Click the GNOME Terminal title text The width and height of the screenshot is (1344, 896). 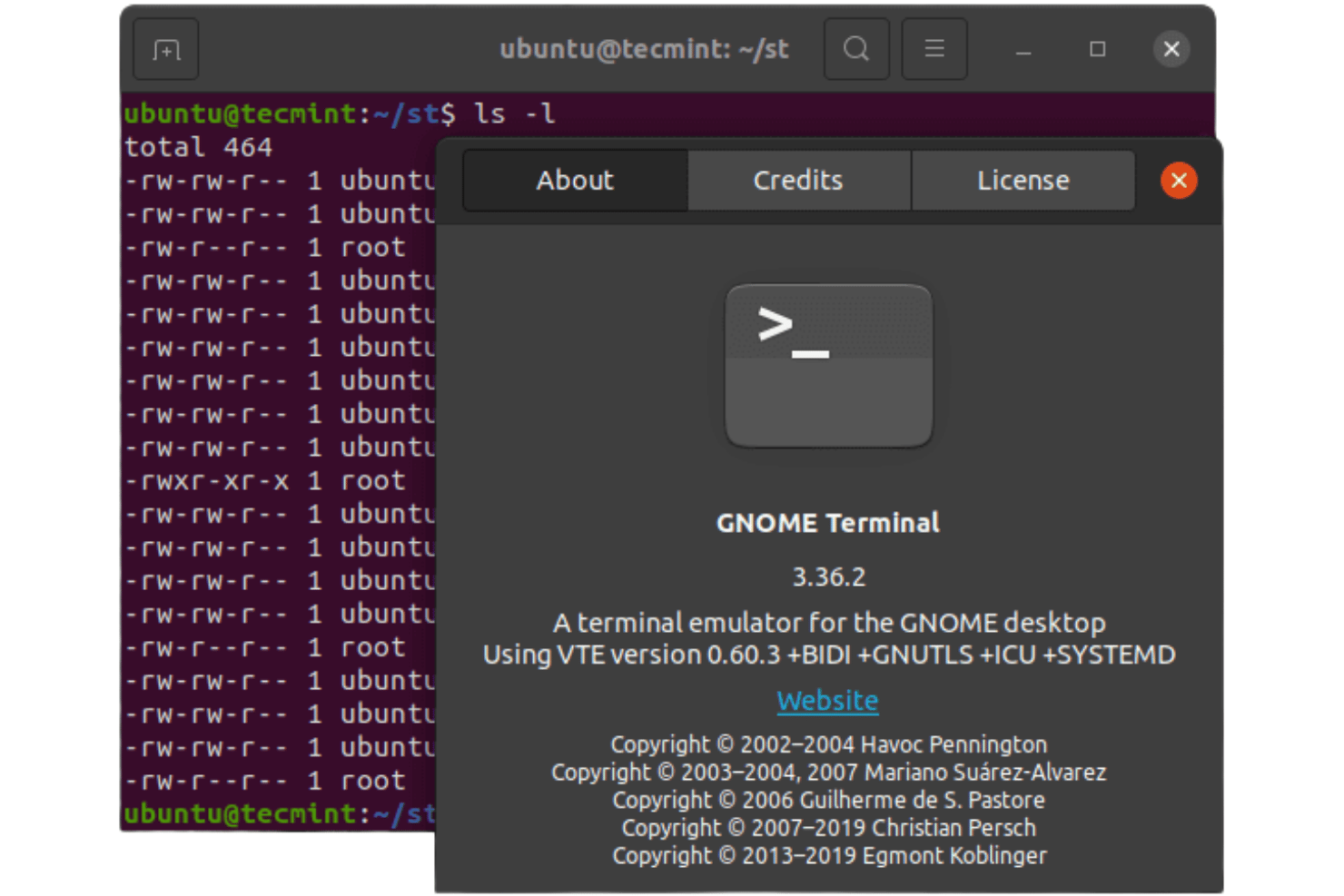828,523
